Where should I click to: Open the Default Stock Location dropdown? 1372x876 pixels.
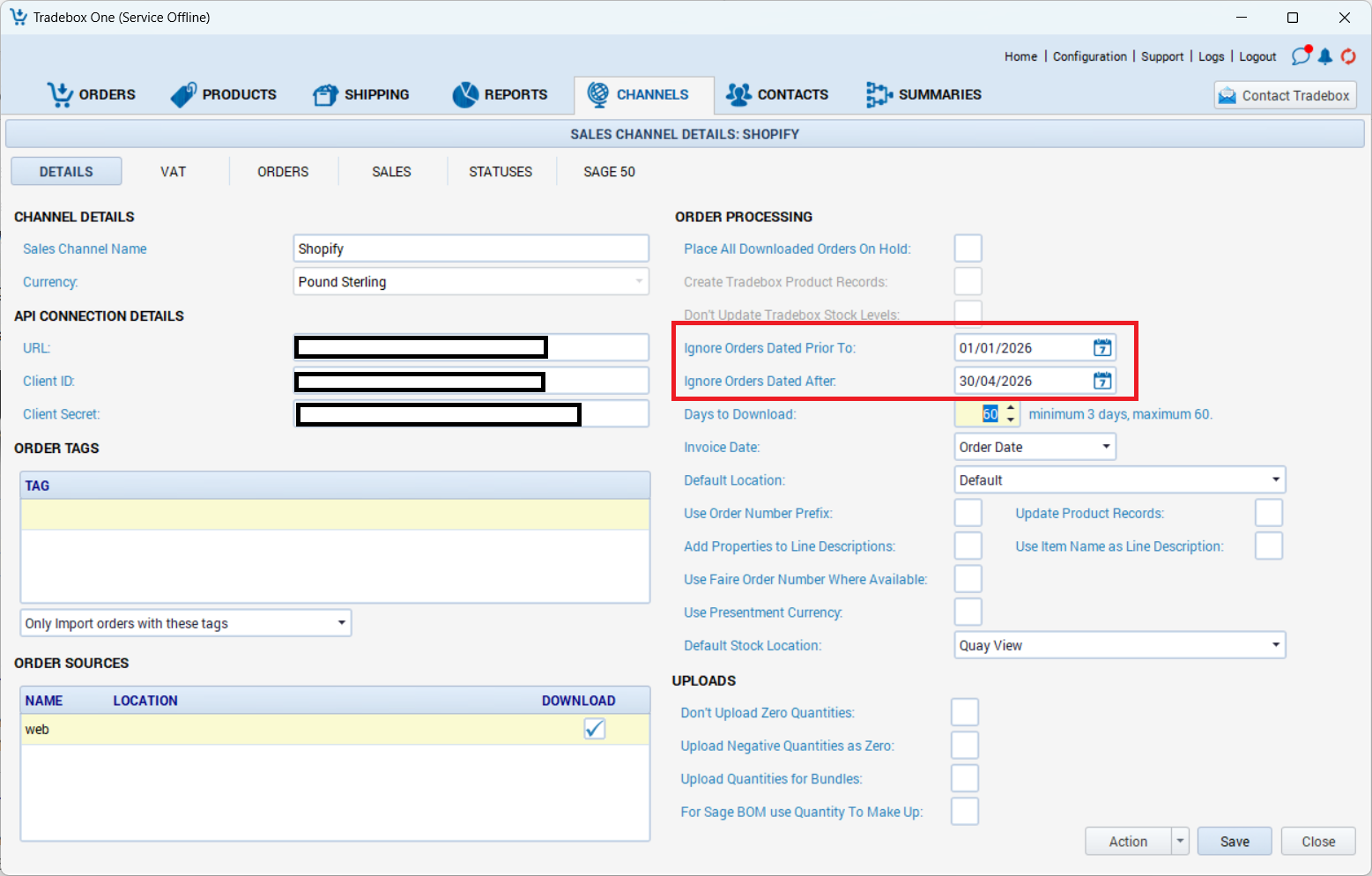click(1275, 645)
